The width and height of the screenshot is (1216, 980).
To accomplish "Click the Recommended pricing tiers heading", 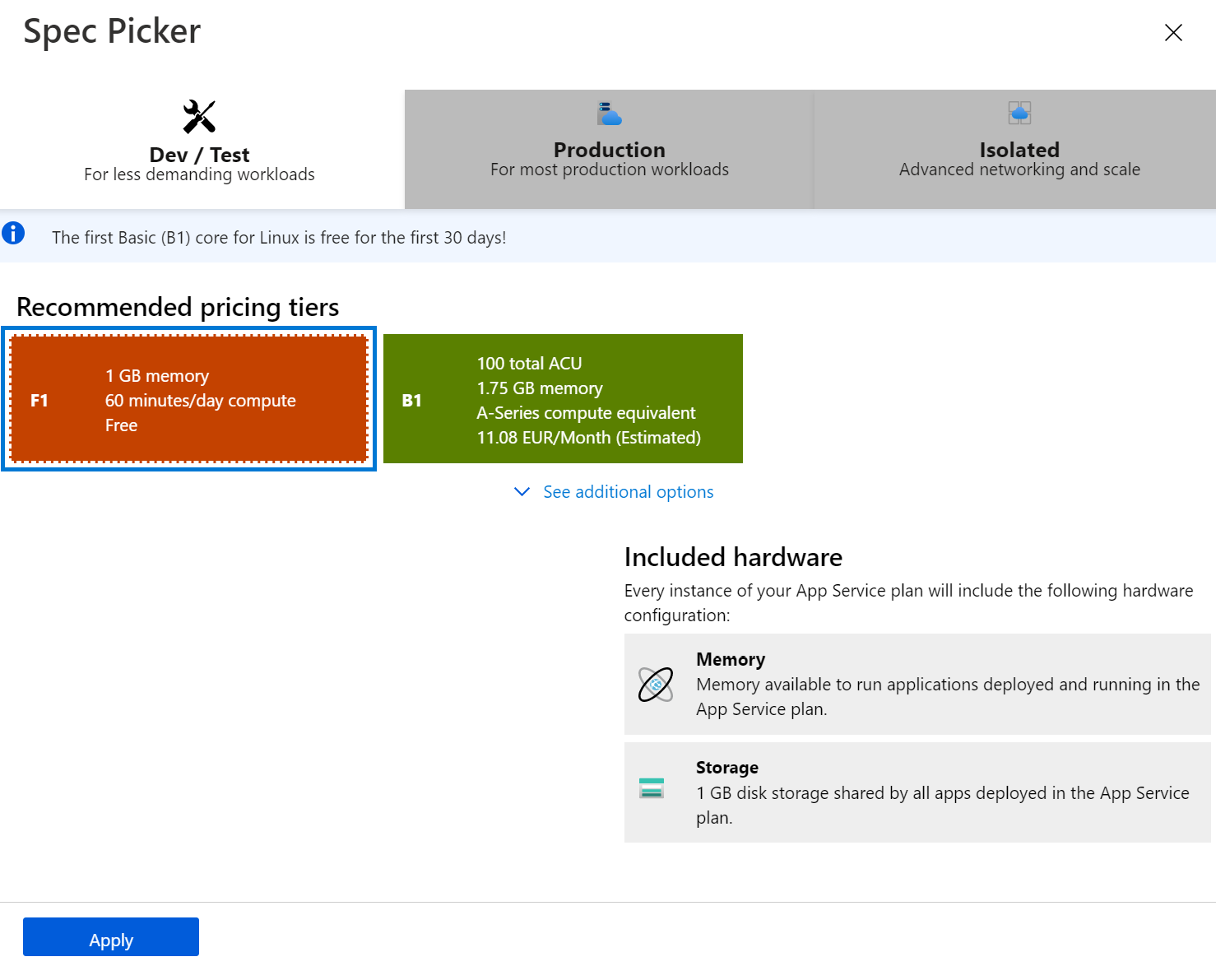I will (x=178, y=307).
